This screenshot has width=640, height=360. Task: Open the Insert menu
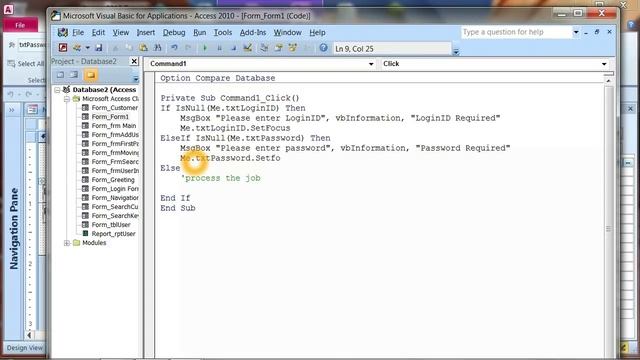(x=146, y=32)
